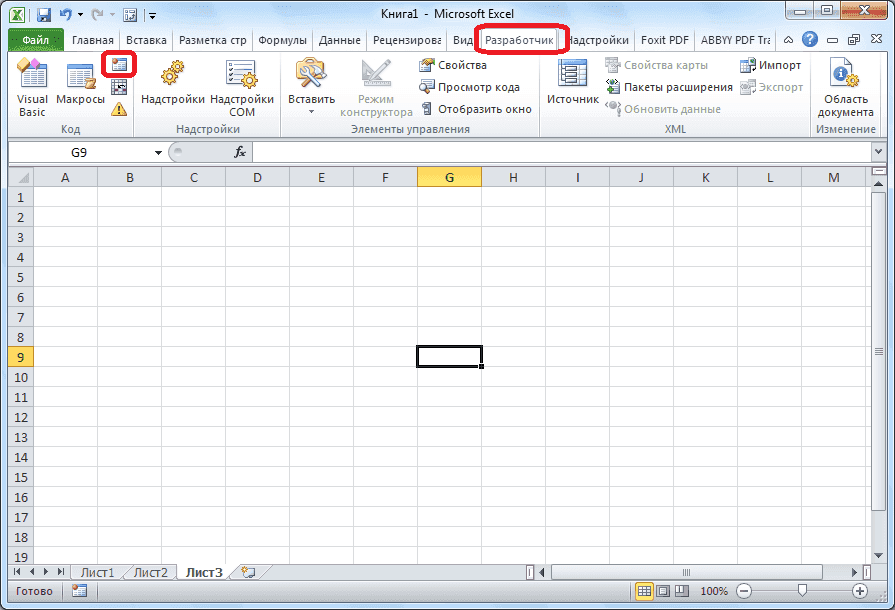Open the Вид tab
The height and width of the screenshot is (610, 895).
[462, 40]
